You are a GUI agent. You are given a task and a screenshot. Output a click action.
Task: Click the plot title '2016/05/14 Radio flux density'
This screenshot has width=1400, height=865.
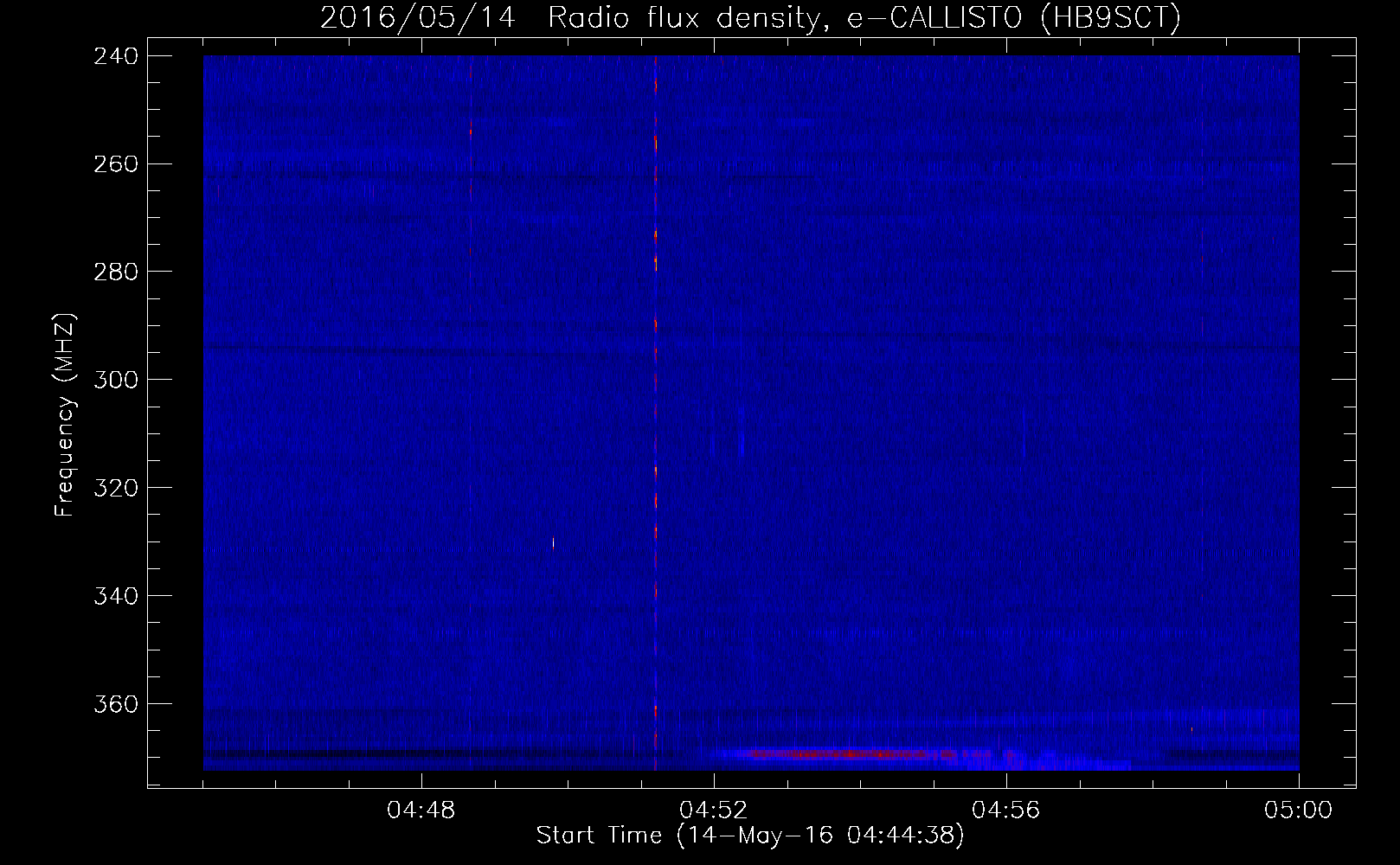570,17
